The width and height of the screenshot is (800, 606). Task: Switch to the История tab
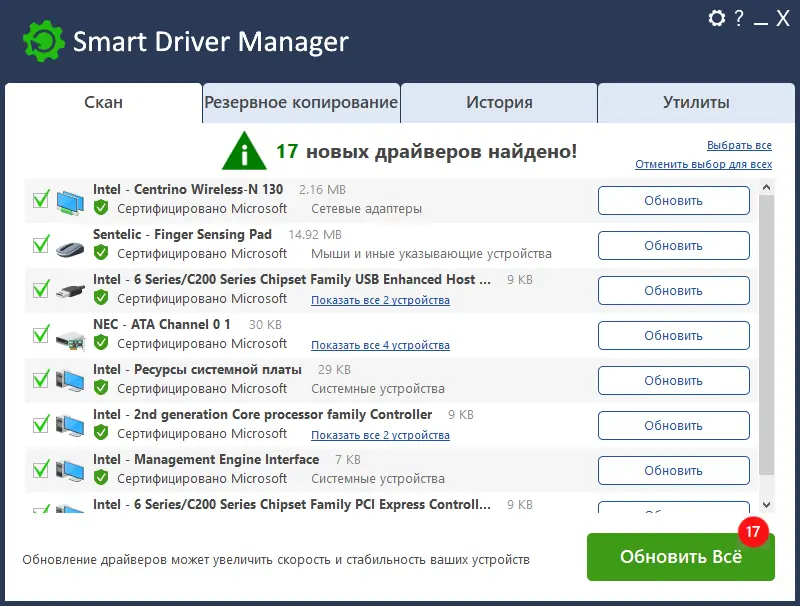pyautogui.click(x=498, y=102)
